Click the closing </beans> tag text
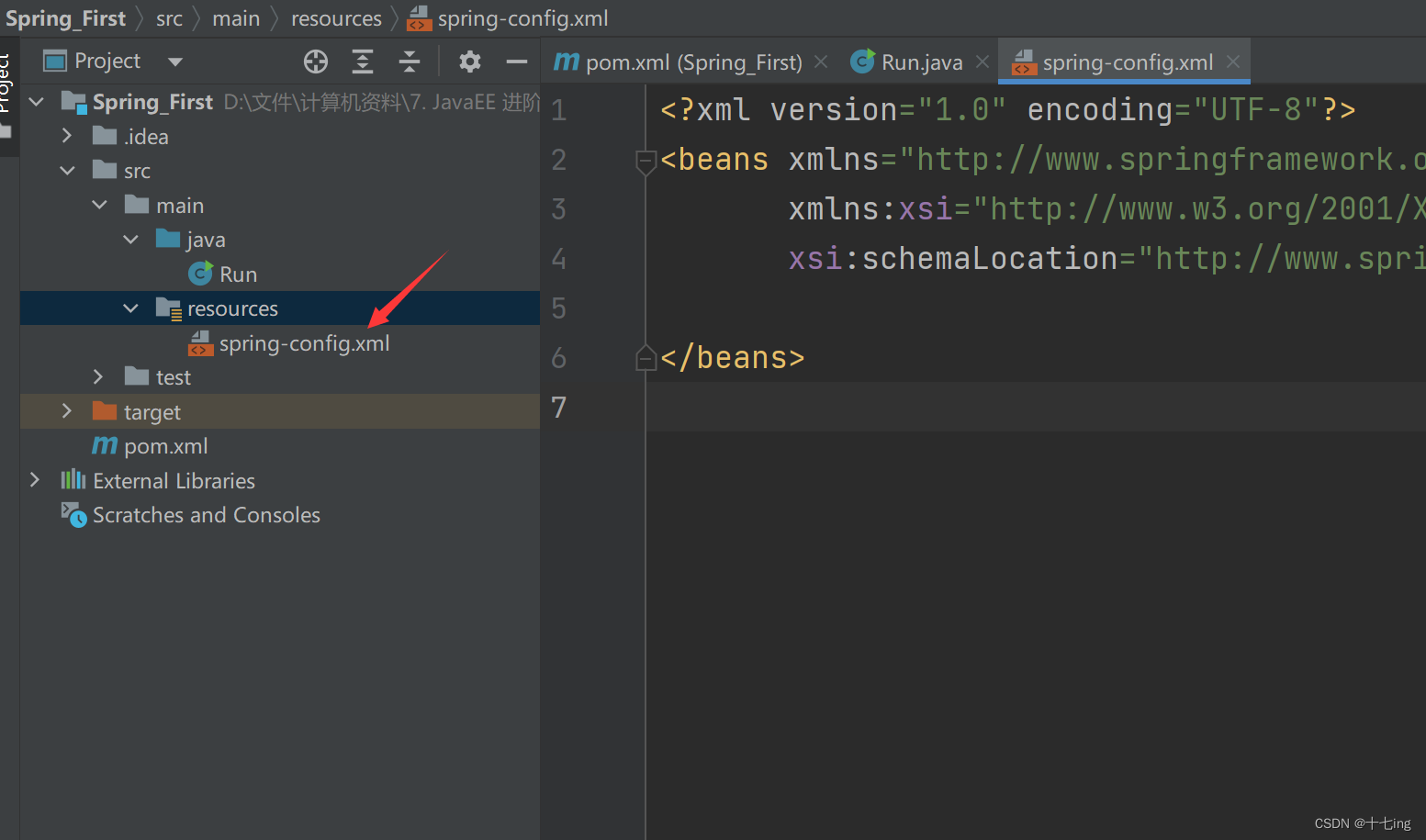1426x840 pixels. tap(733, 358)
